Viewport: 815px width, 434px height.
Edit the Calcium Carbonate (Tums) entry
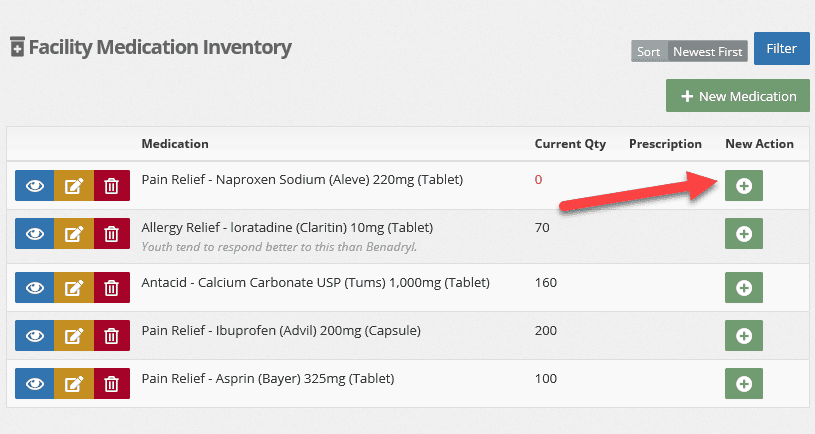(74, 287)
